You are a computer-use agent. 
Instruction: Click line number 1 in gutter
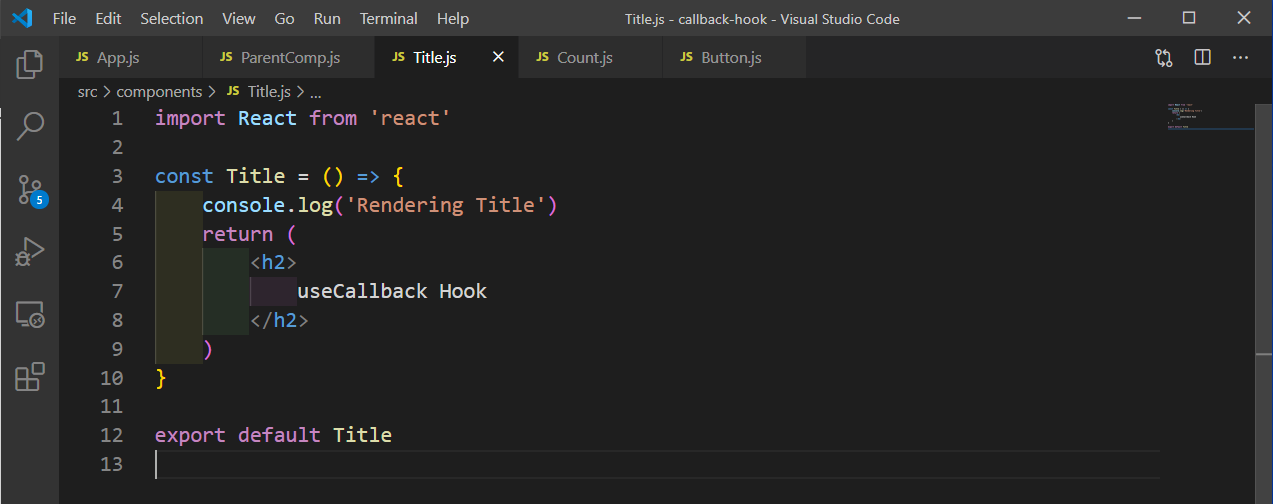click(x=118, y=118)
